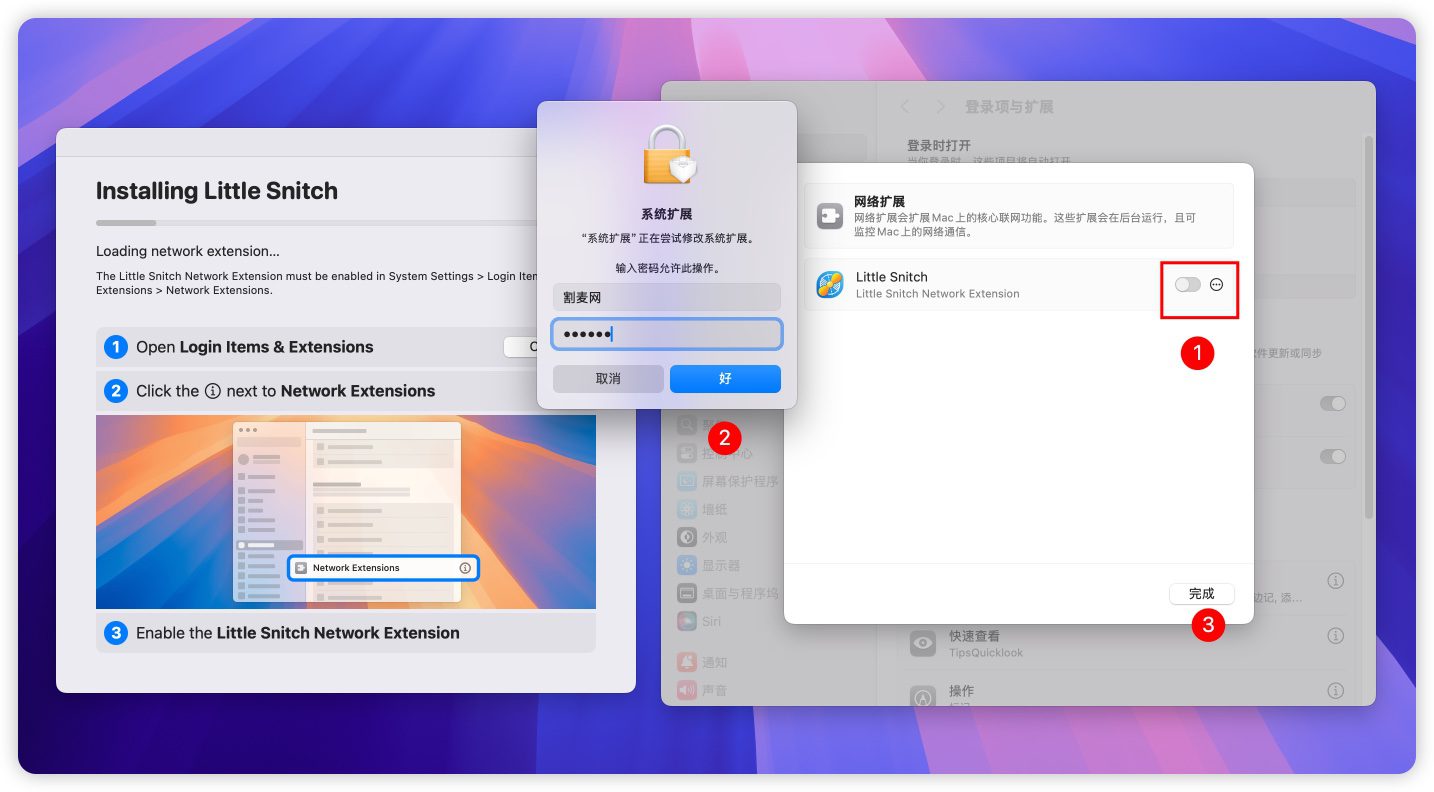Click the padlock icon in the password dialog

click(x=667, y=155)
